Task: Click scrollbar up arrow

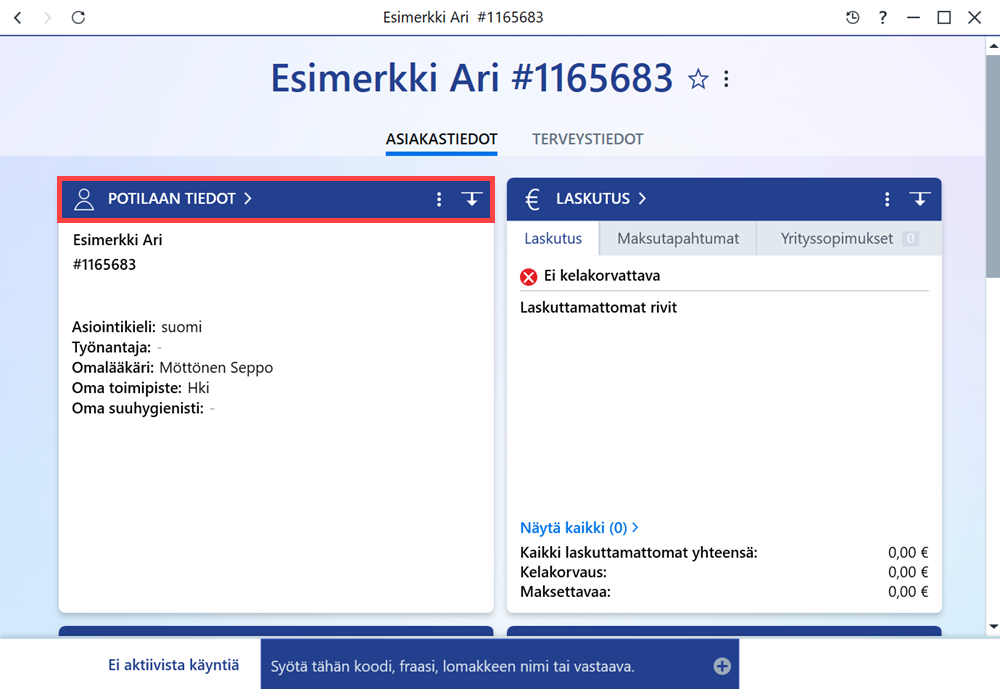Action: pos(993,46)
